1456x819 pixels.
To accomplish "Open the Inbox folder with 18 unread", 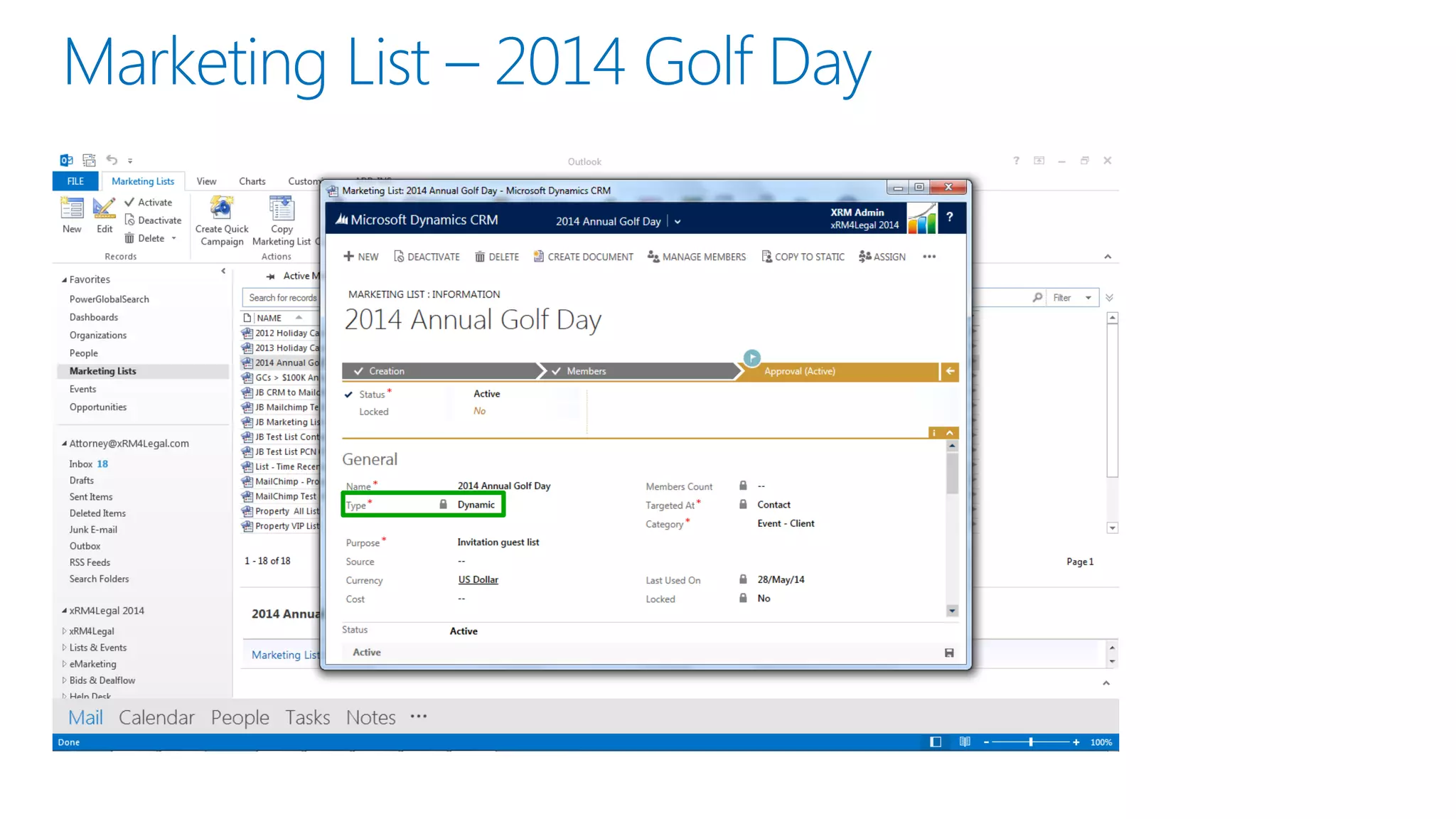I will [89, 464].
